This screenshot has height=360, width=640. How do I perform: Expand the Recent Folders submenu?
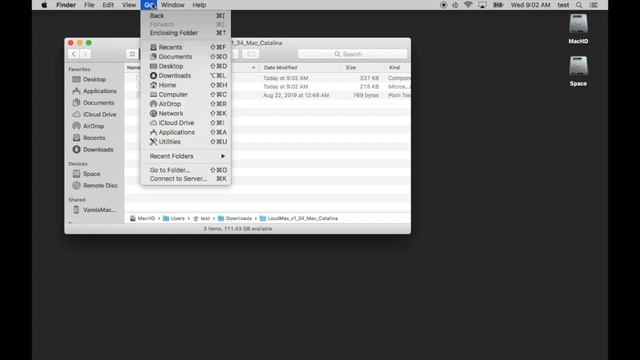[x=186, y=156]
